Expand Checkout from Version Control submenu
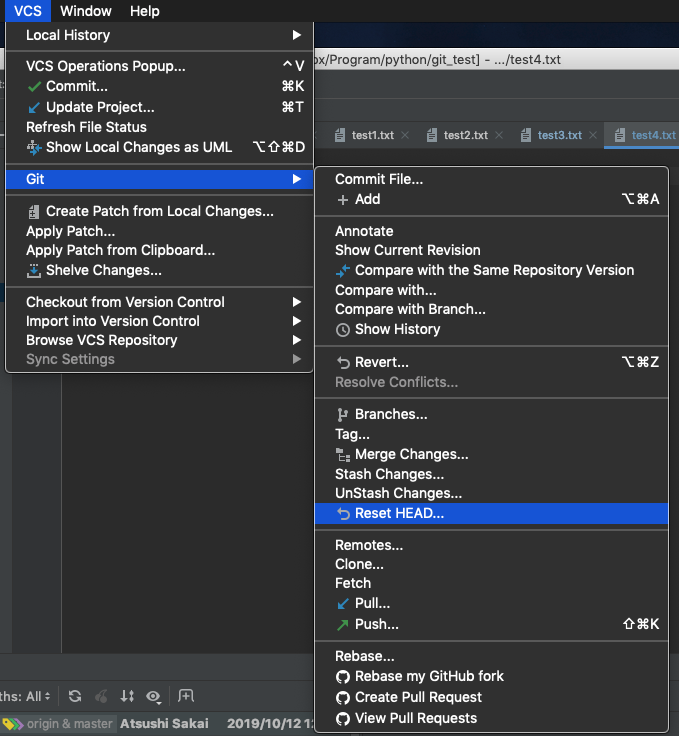The width and height of the screenshot is (679, 736). (x=160, y=302)
